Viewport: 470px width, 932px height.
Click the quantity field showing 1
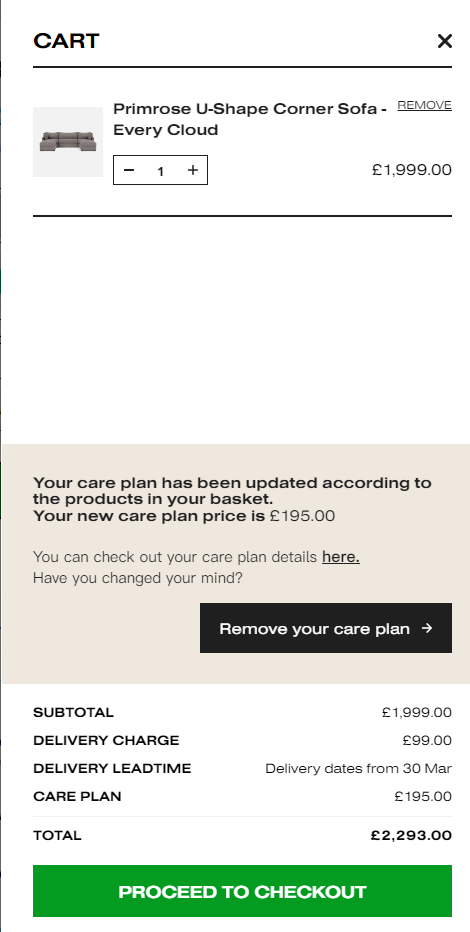click(160, 171)
